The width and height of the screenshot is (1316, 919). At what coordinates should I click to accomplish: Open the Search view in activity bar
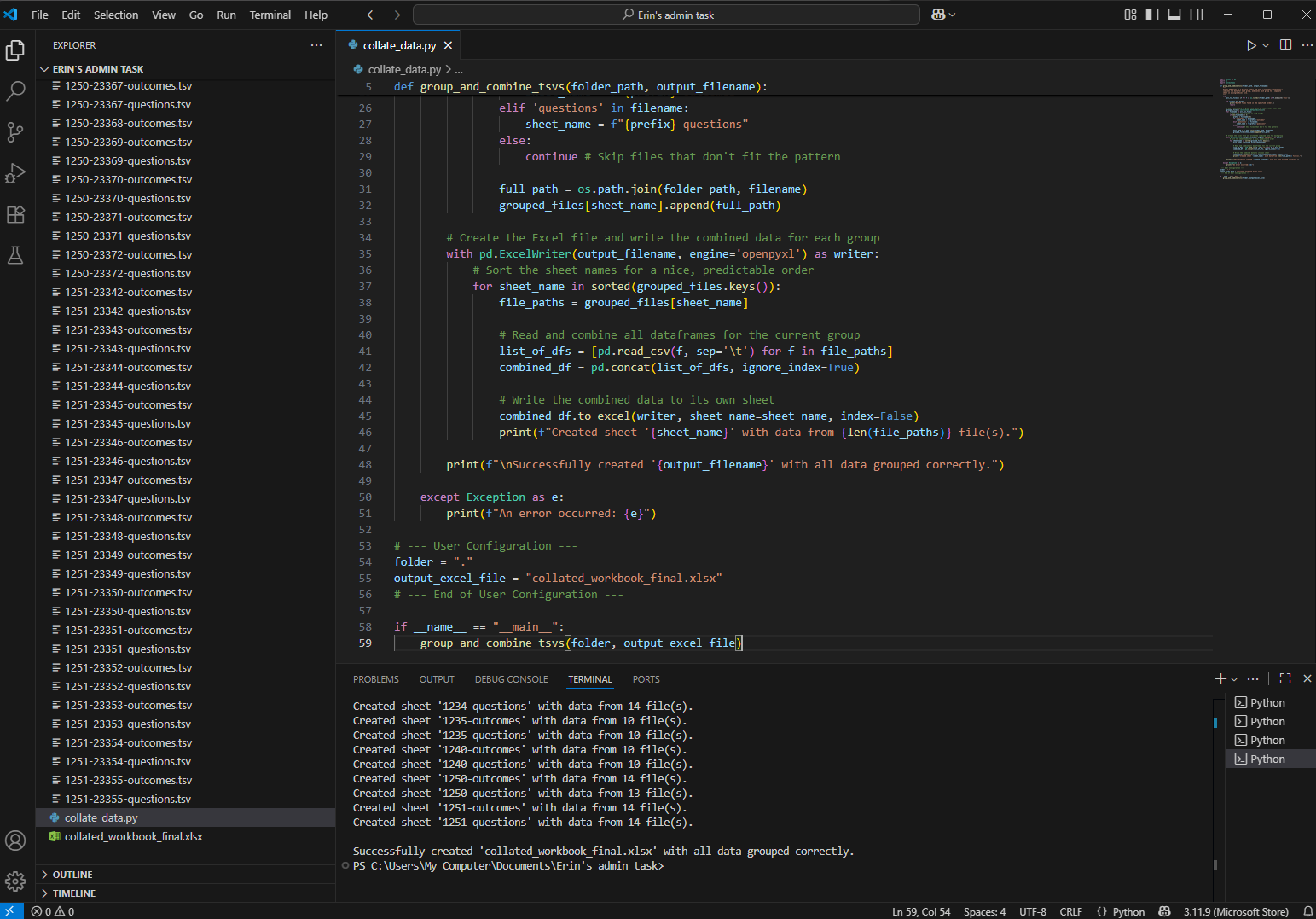15,91
